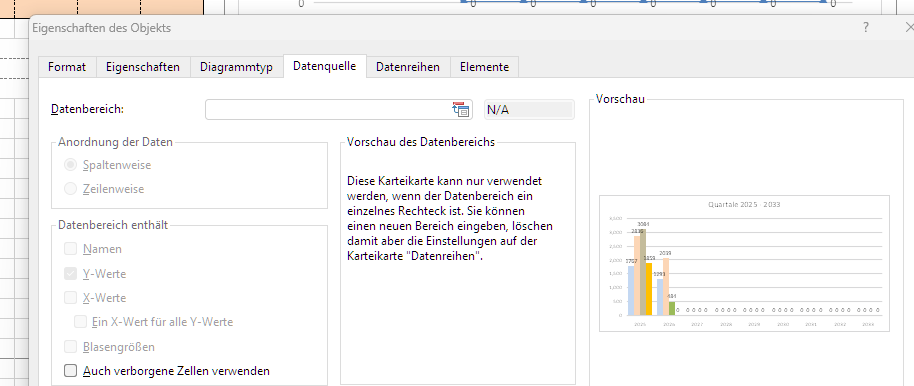Open the dialog help question mark
This screenshot has width=914, height=386.
pos(866,27)
